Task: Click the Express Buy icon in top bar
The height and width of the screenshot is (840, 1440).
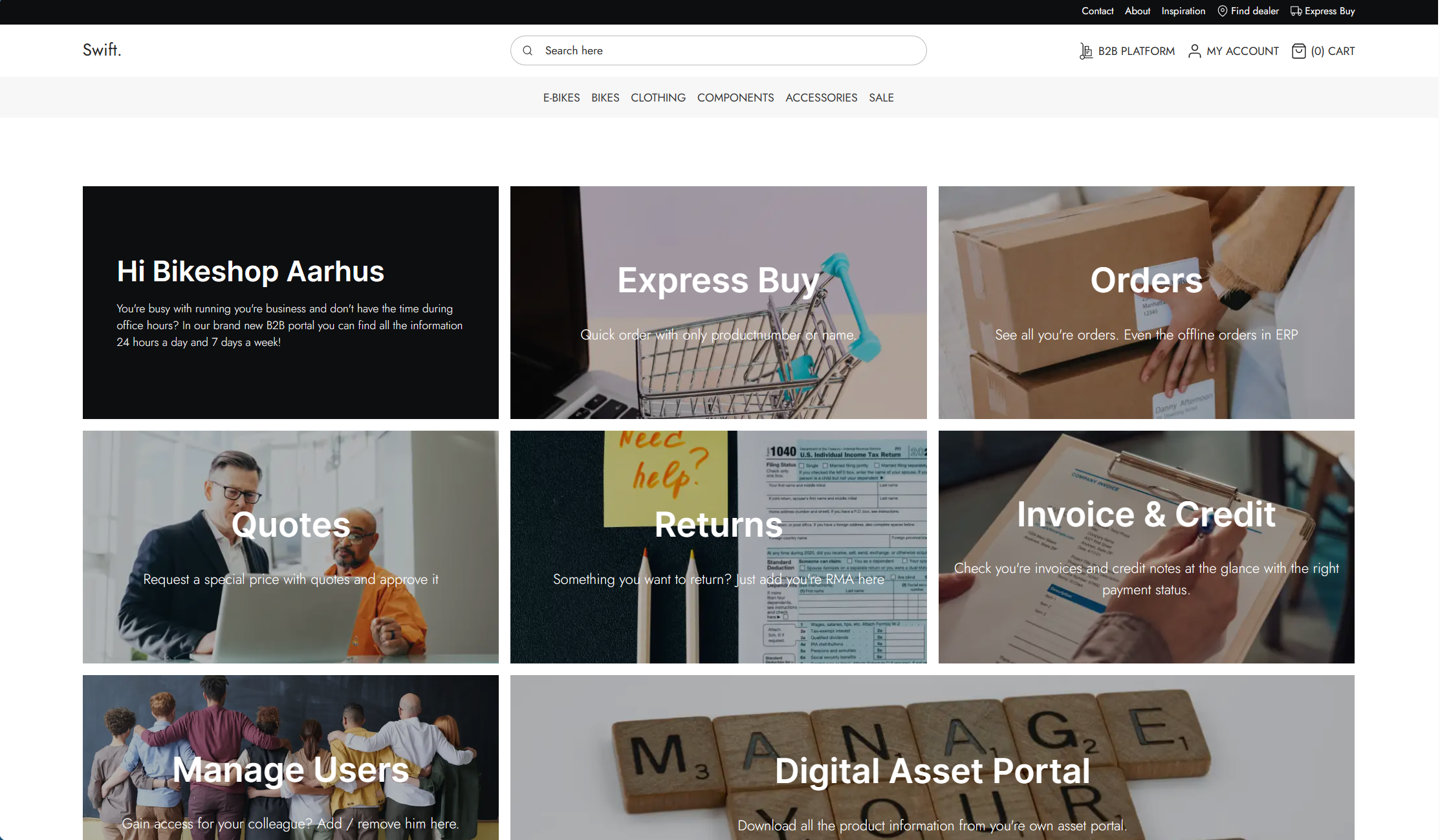Action: click(x=1296, y=11)
